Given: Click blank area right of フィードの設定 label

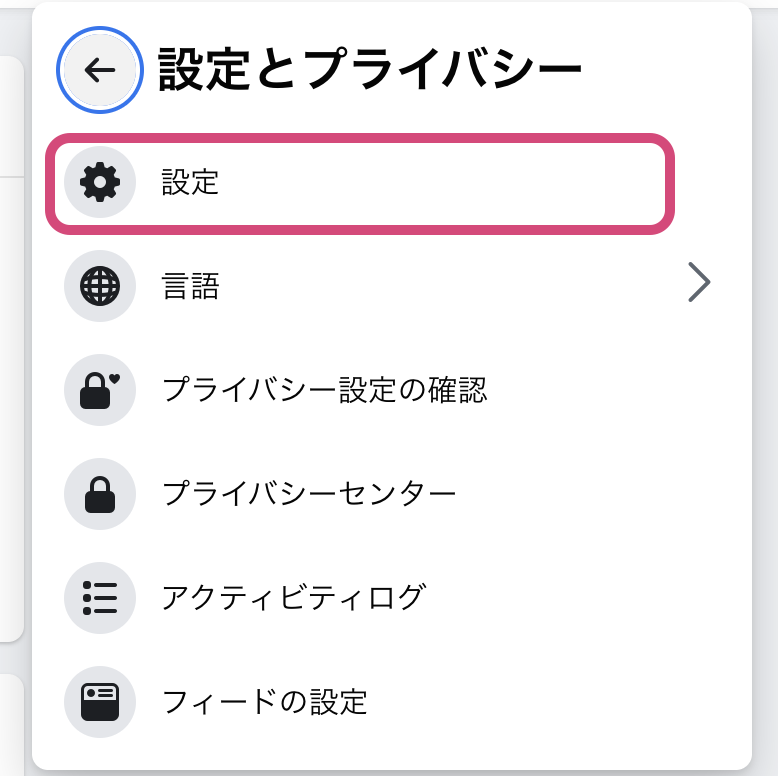Looking at the screenshot, I should coord(546,702).
